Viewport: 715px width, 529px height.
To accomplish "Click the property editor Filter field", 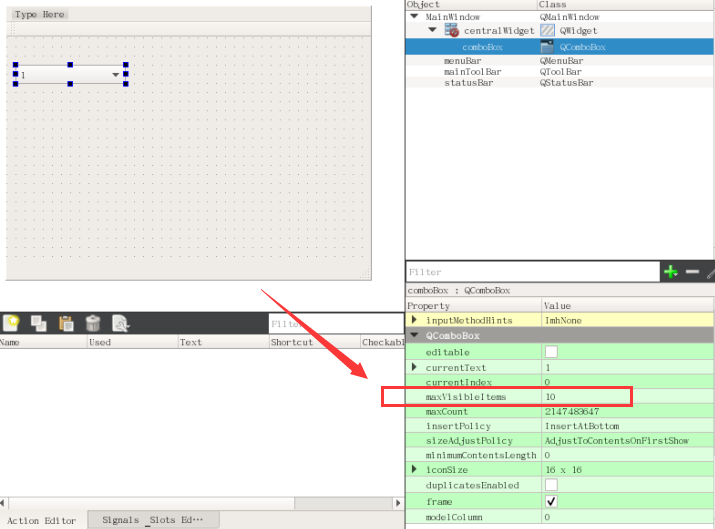I will coord(533,272).
